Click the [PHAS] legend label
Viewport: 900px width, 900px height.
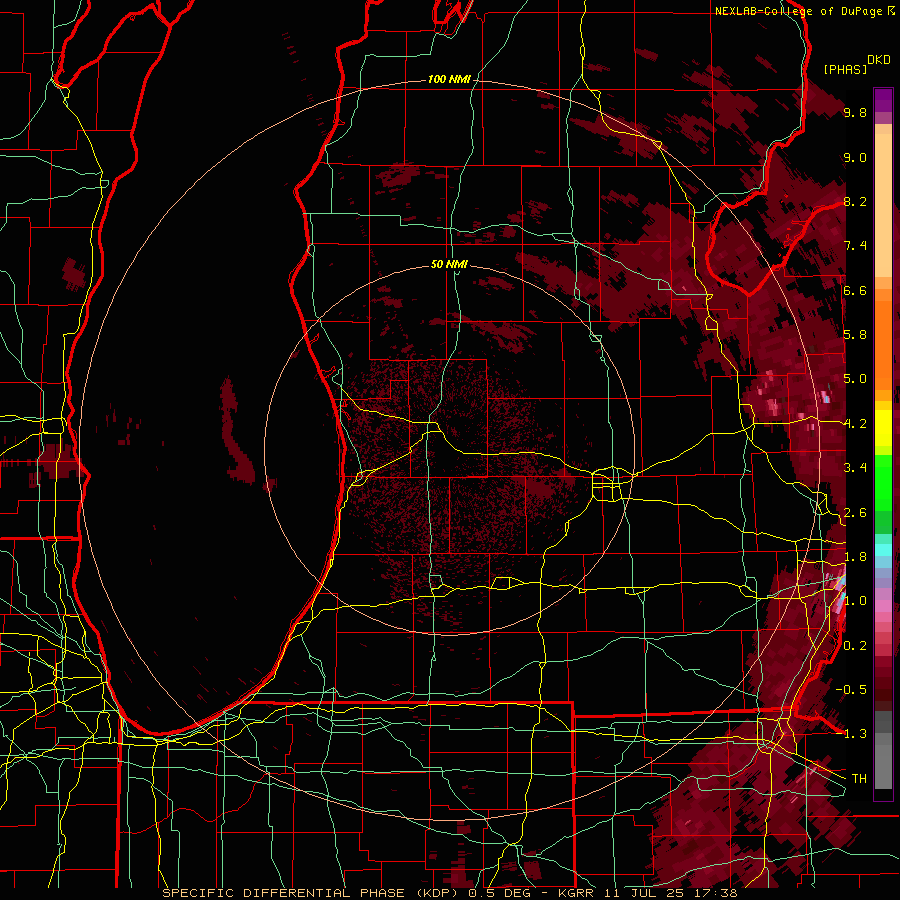pos(845,69)
